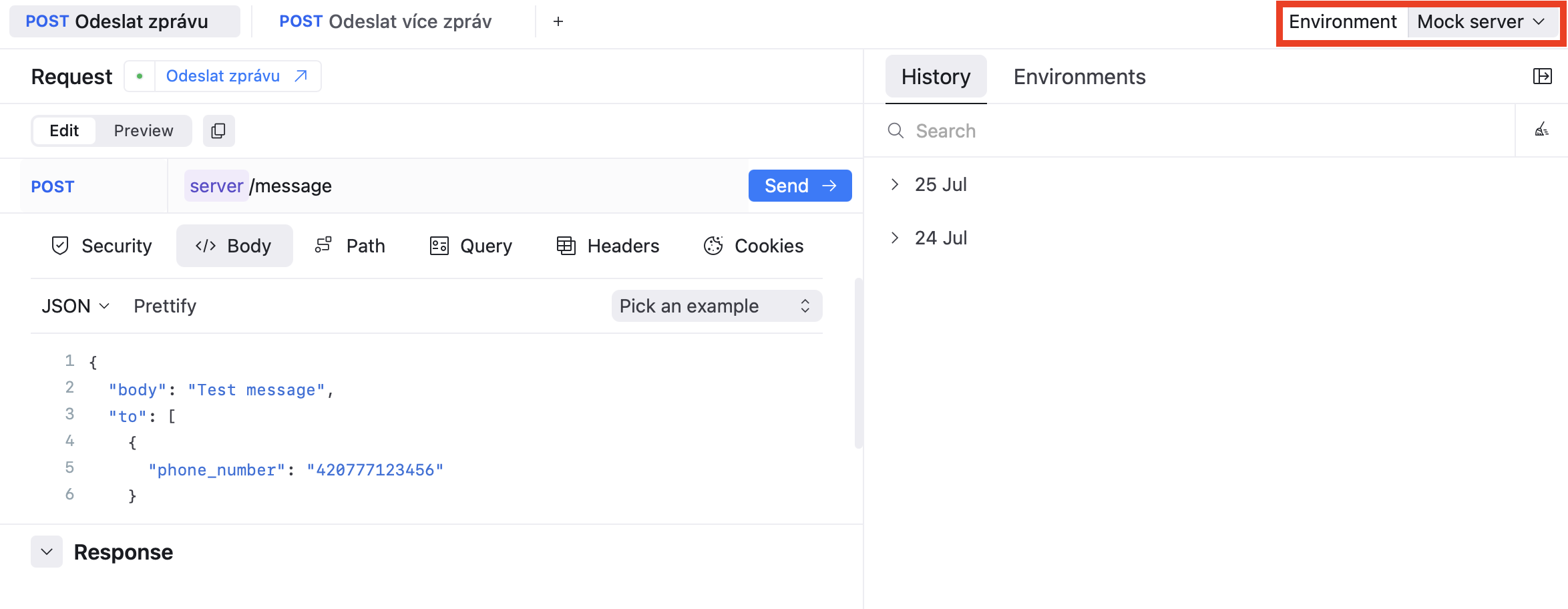Open the Mock server environment dropdown
Screen dimensions: 1568x609
tap(1481, 22)
